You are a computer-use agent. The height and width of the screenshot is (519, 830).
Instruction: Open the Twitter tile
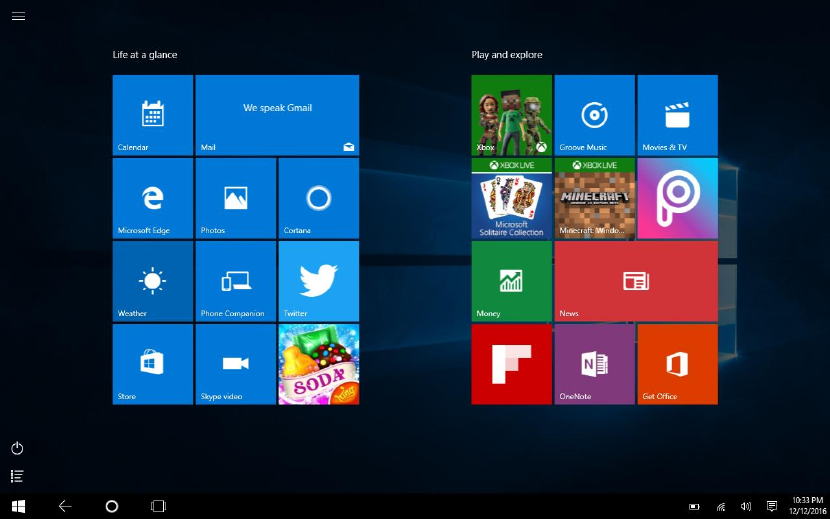[318, 281]
